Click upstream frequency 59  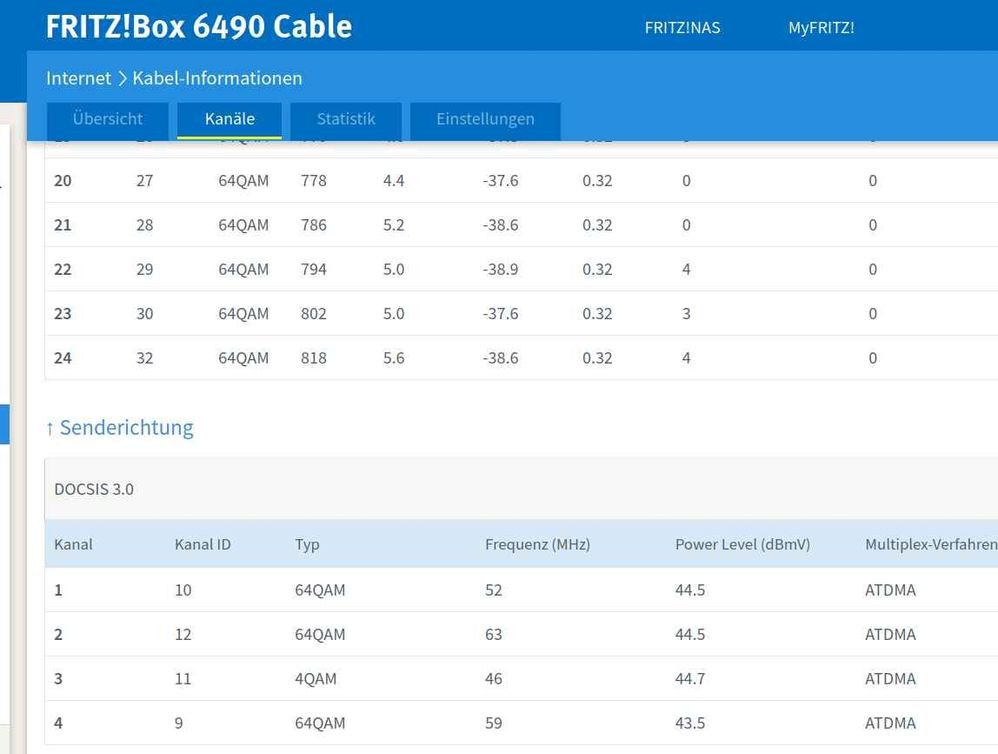(x=493, y=723)
